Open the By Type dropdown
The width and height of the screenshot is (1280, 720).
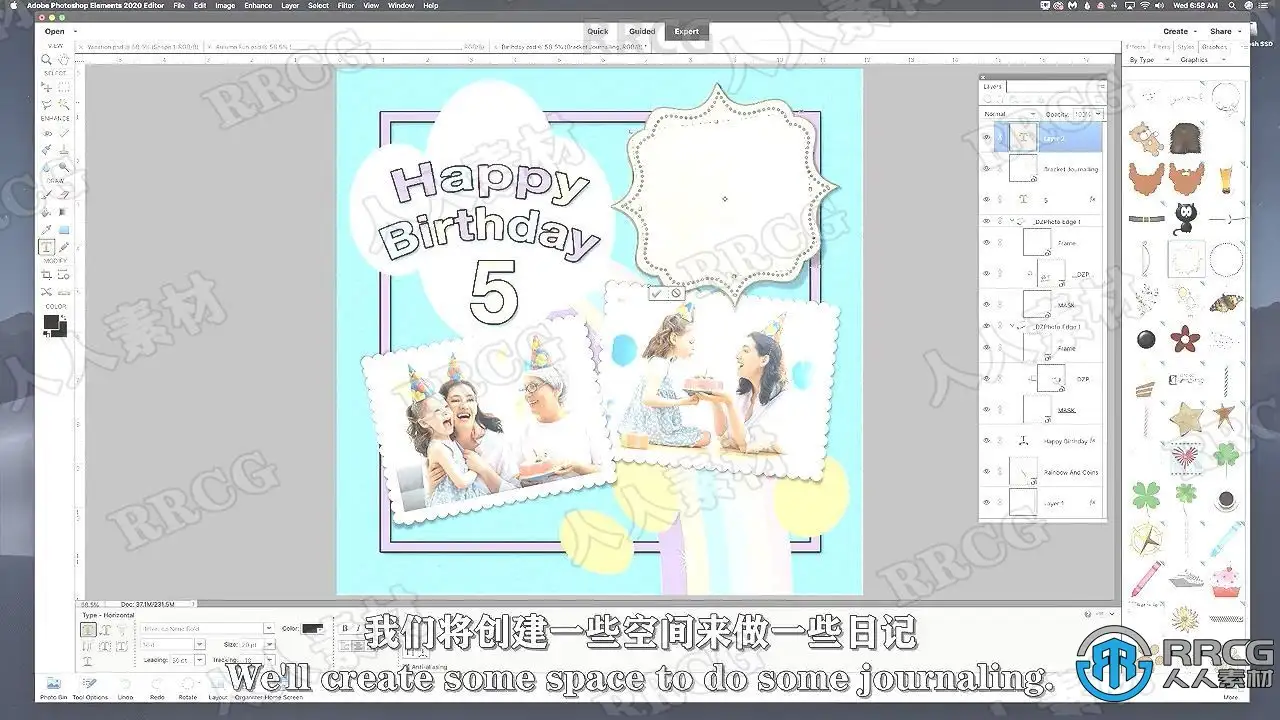tap(1151, 60)
